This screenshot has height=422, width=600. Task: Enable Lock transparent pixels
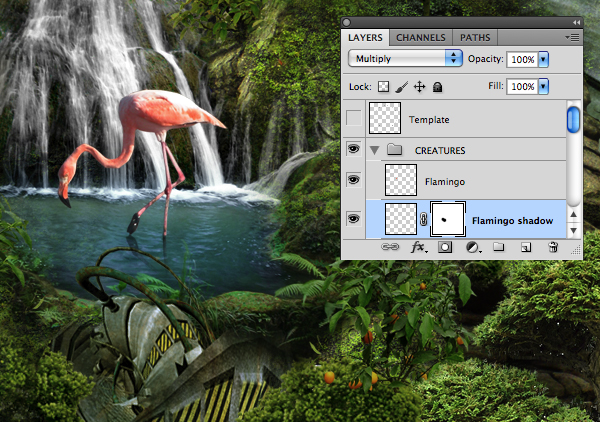[383, 87]
